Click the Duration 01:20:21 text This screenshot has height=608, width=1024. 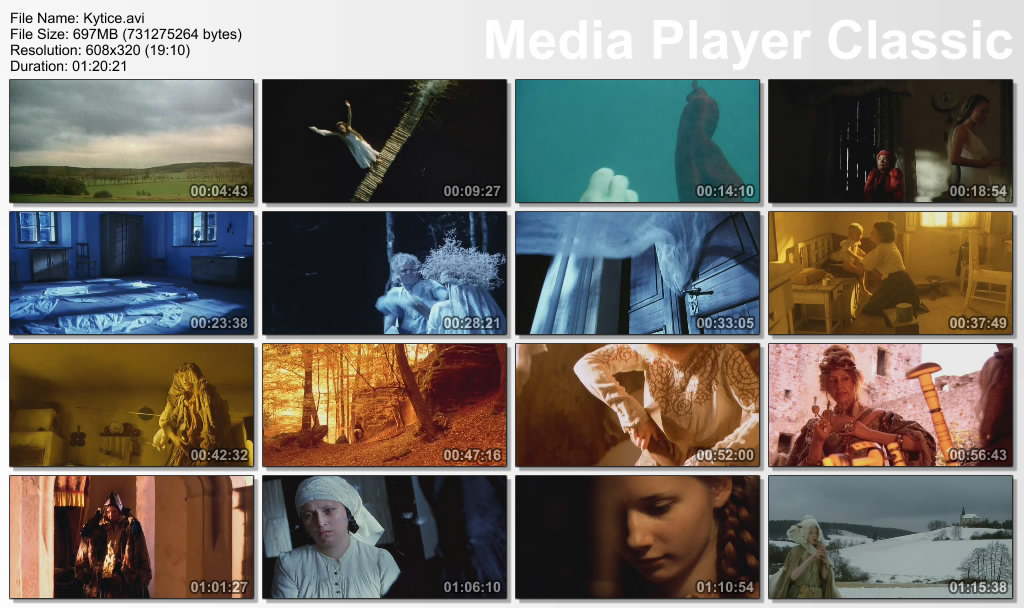point(66,66)
